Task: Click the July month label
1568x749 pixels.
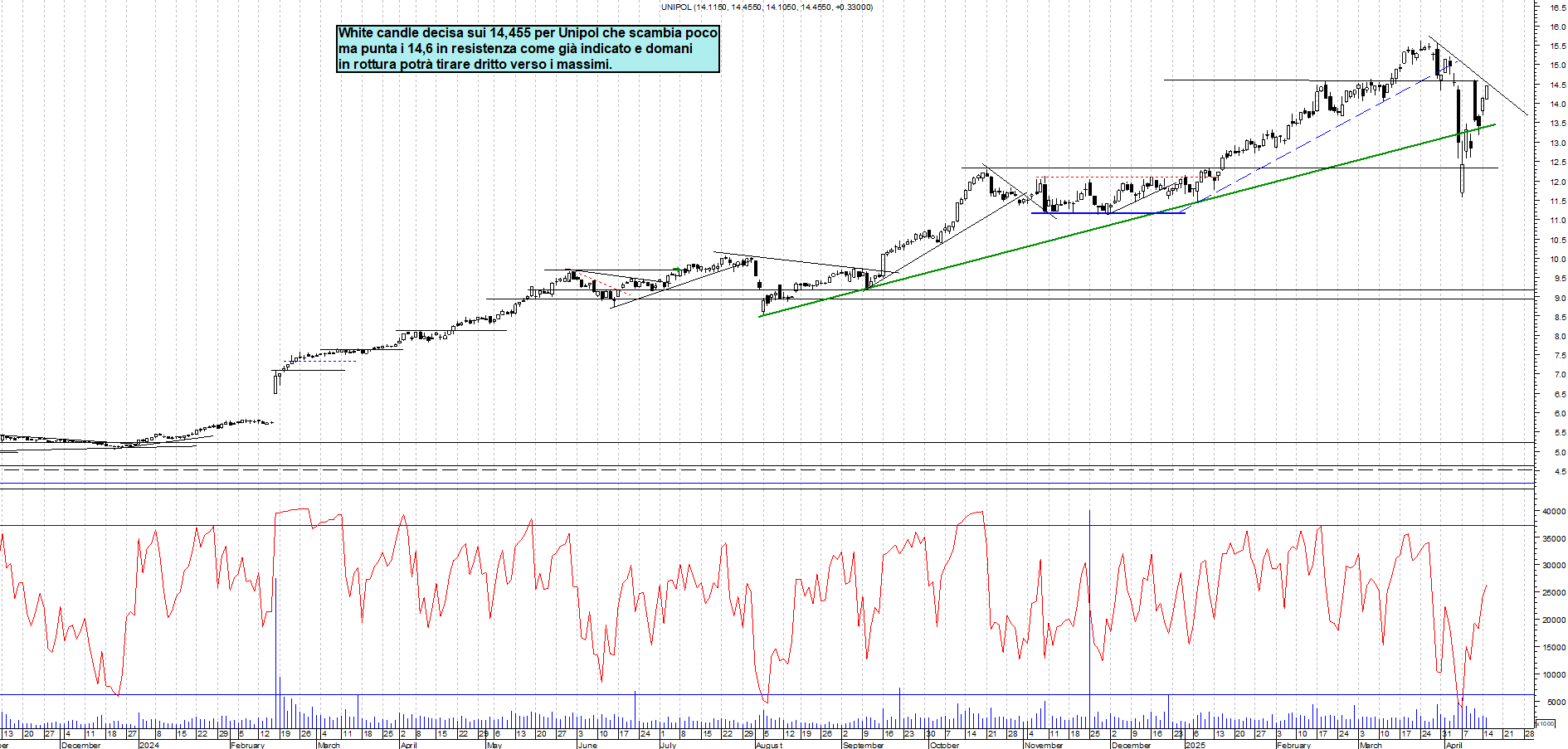Action: click(669, 745)
